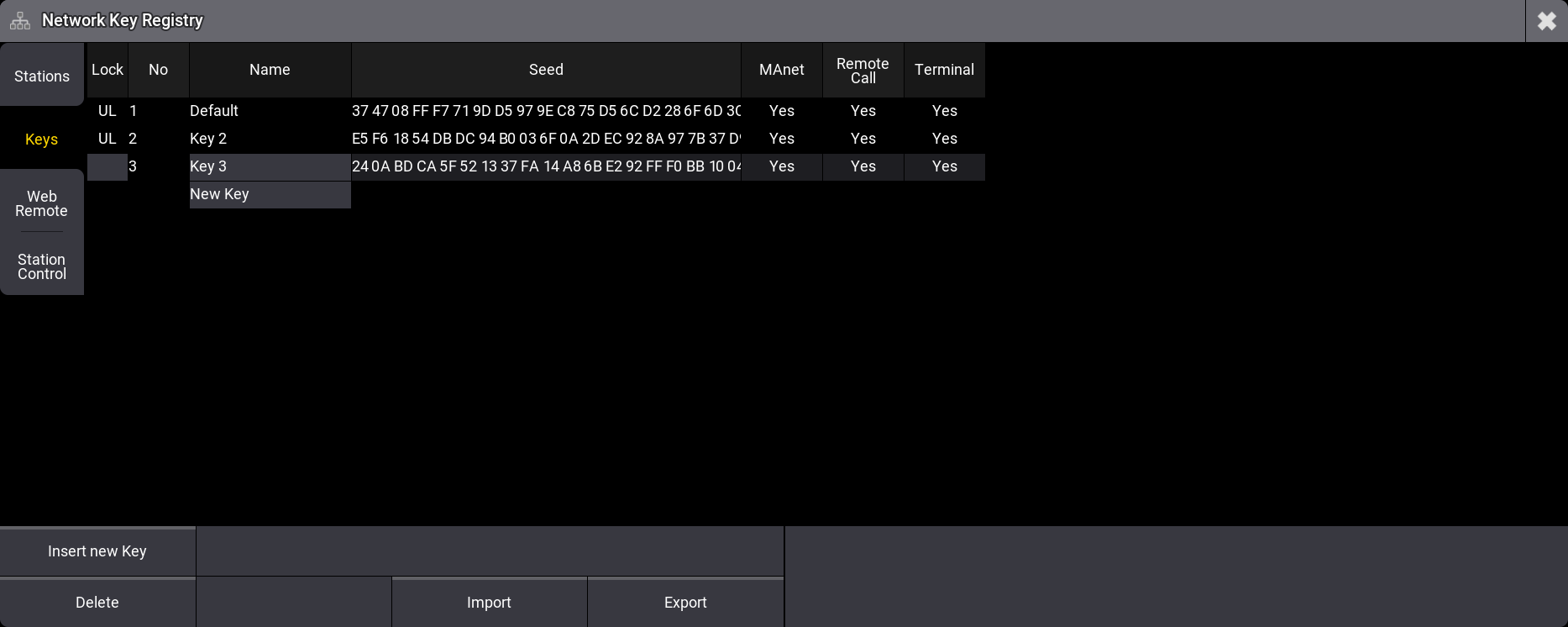Click the Name column header
Image resolution: width=1568 pixels, height=627 pixels.
[x=270, y=70]
